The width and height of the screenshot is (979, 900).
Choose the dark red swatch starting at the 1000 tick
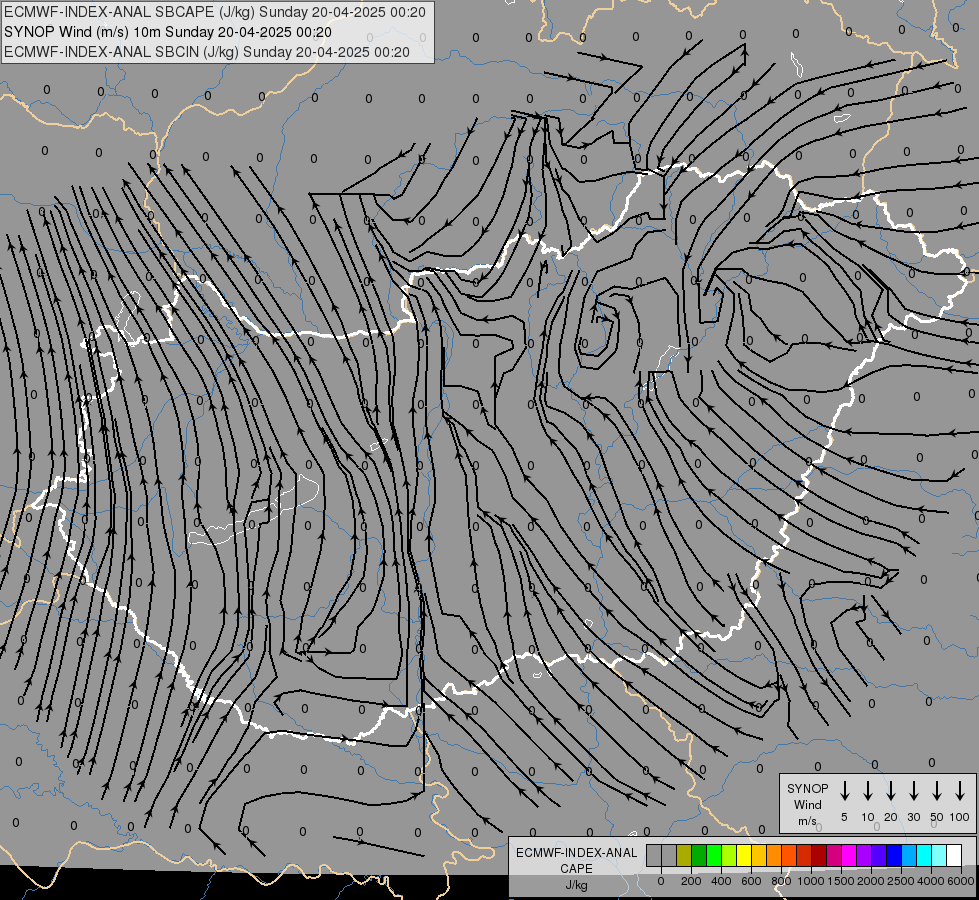tap(819, 855)
